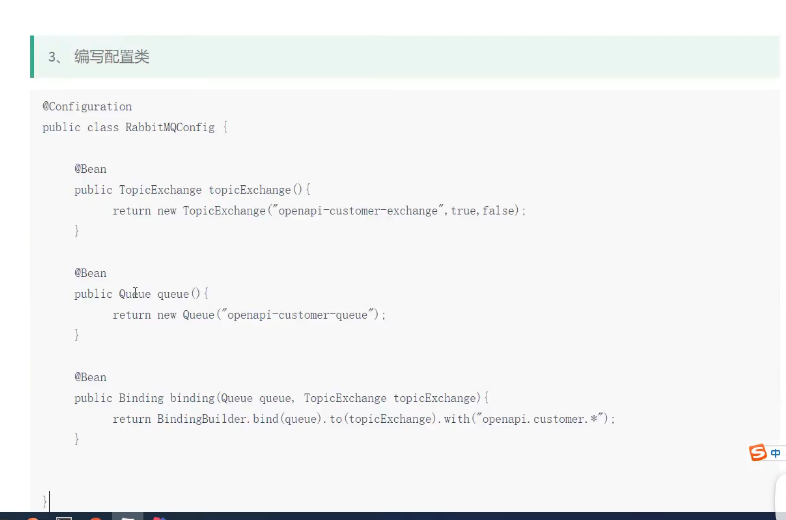Image resolution: width=786 pixels, height=520 pixels.
Task: Open the highlighted active app in the taskbar
Action: point(126,517)
